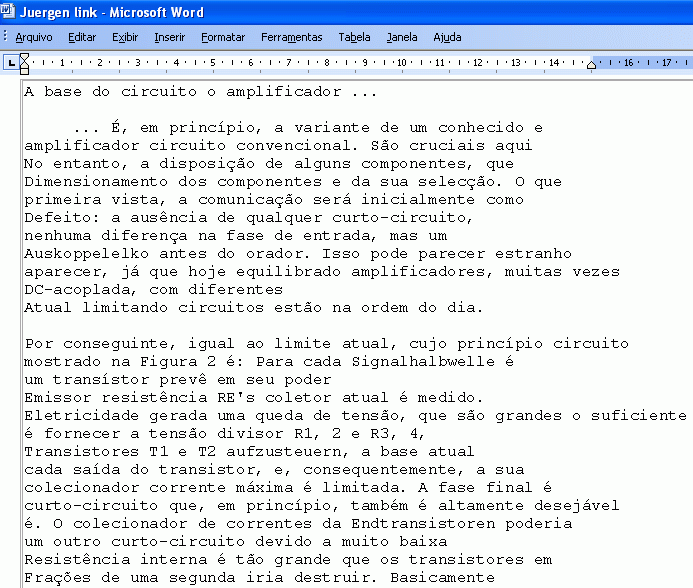Click the Word document icon in title bar
The width and height of the screenshot is (693, 588).
coord(8,11)
